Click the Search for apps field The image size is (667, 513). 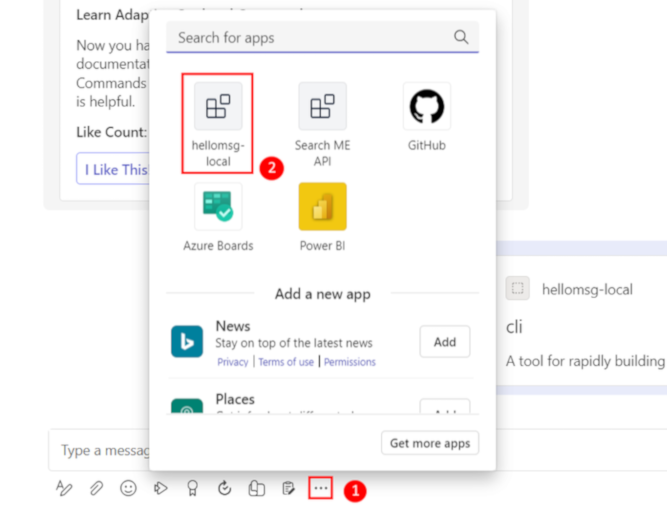[322, 37]
